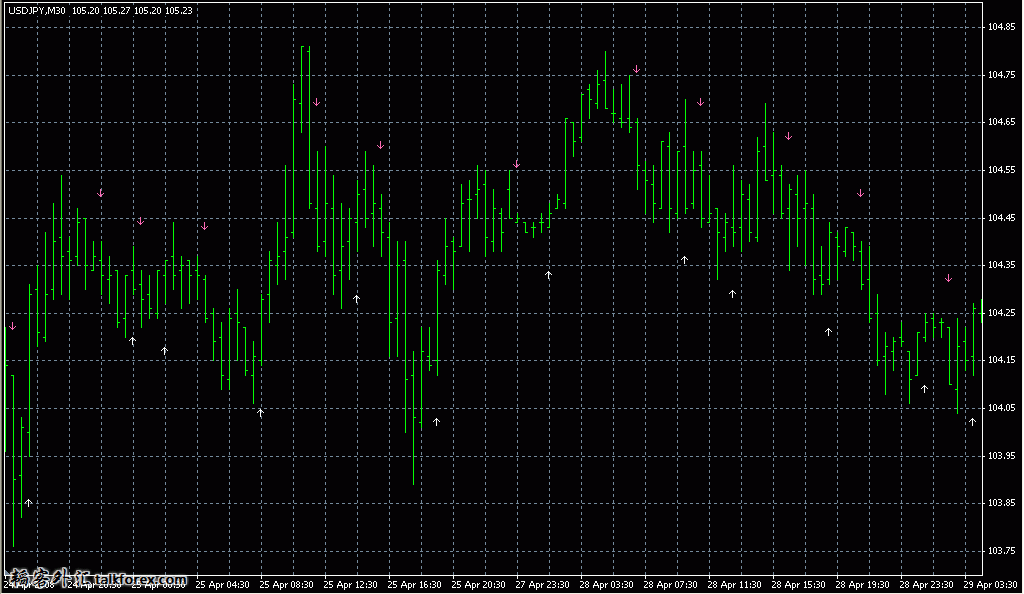Click the 27 Apr 23:30 time label
This screenshot has height=594, width=1024.
[x=542, y=585]
